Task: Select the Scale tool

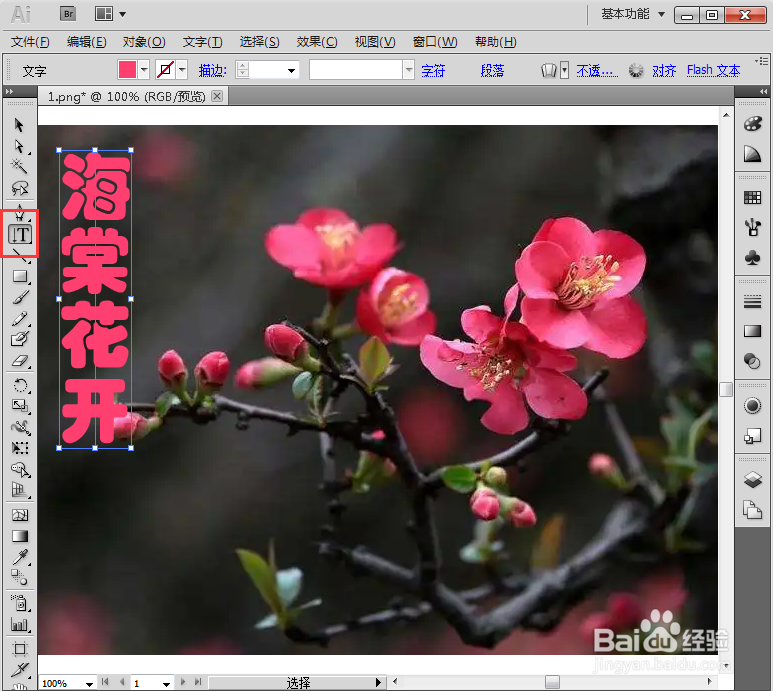Action: pos(20,406)
